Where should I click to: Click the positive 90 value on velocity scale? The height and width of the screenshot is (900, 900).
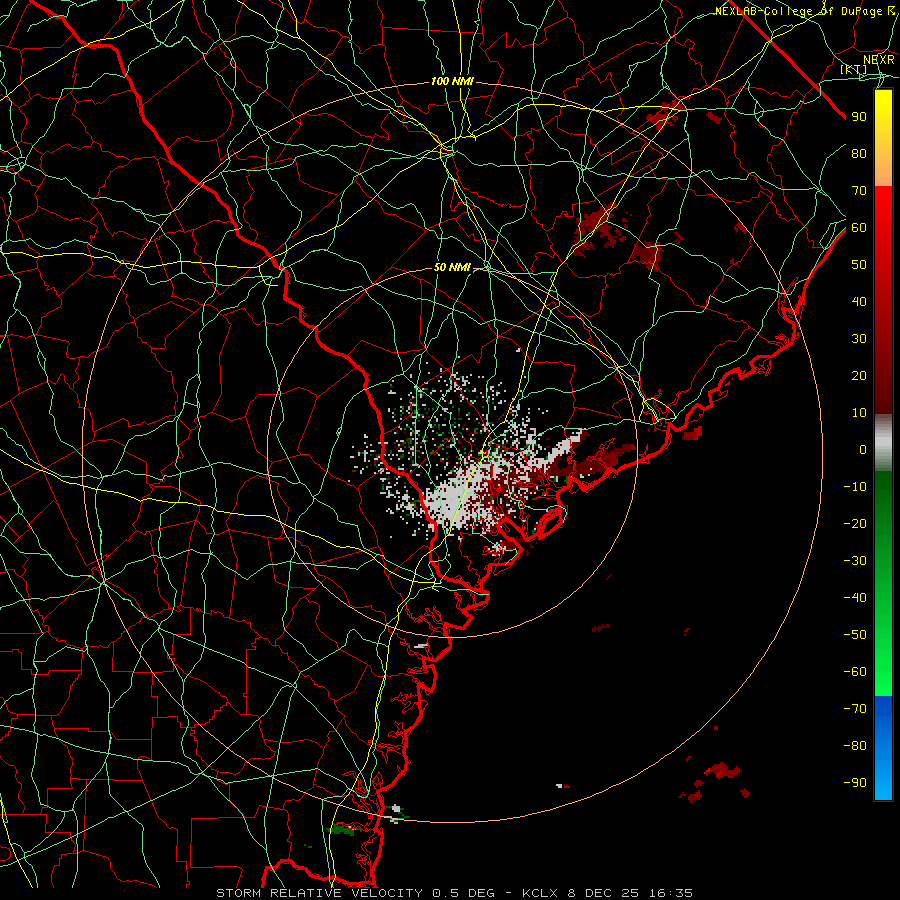[x=859, y=117]
